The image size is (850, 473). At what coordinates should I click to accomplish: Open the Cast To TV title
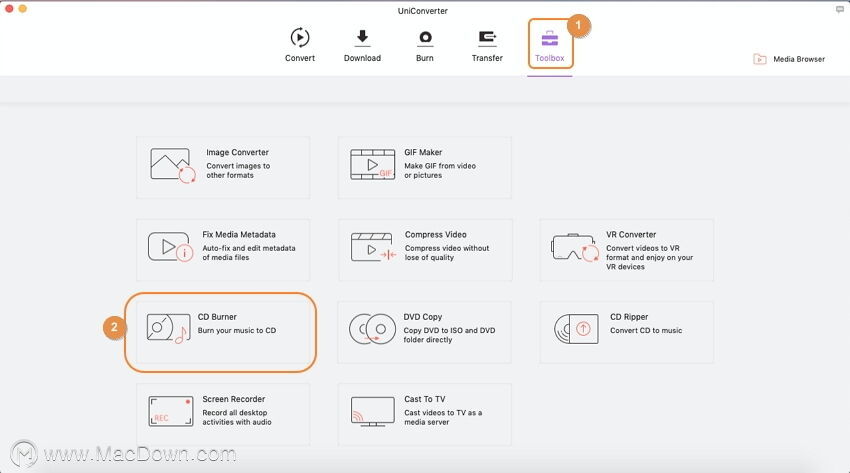pyautogui.click(x=424, y=399)
